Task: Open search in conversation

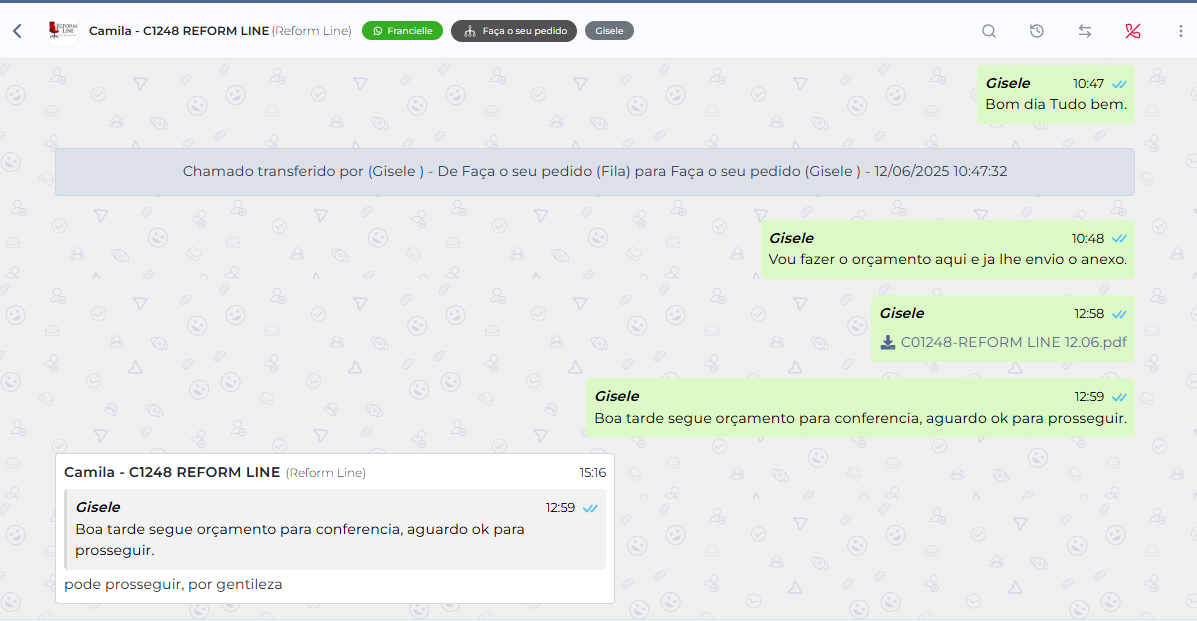Action: [989, 31]
